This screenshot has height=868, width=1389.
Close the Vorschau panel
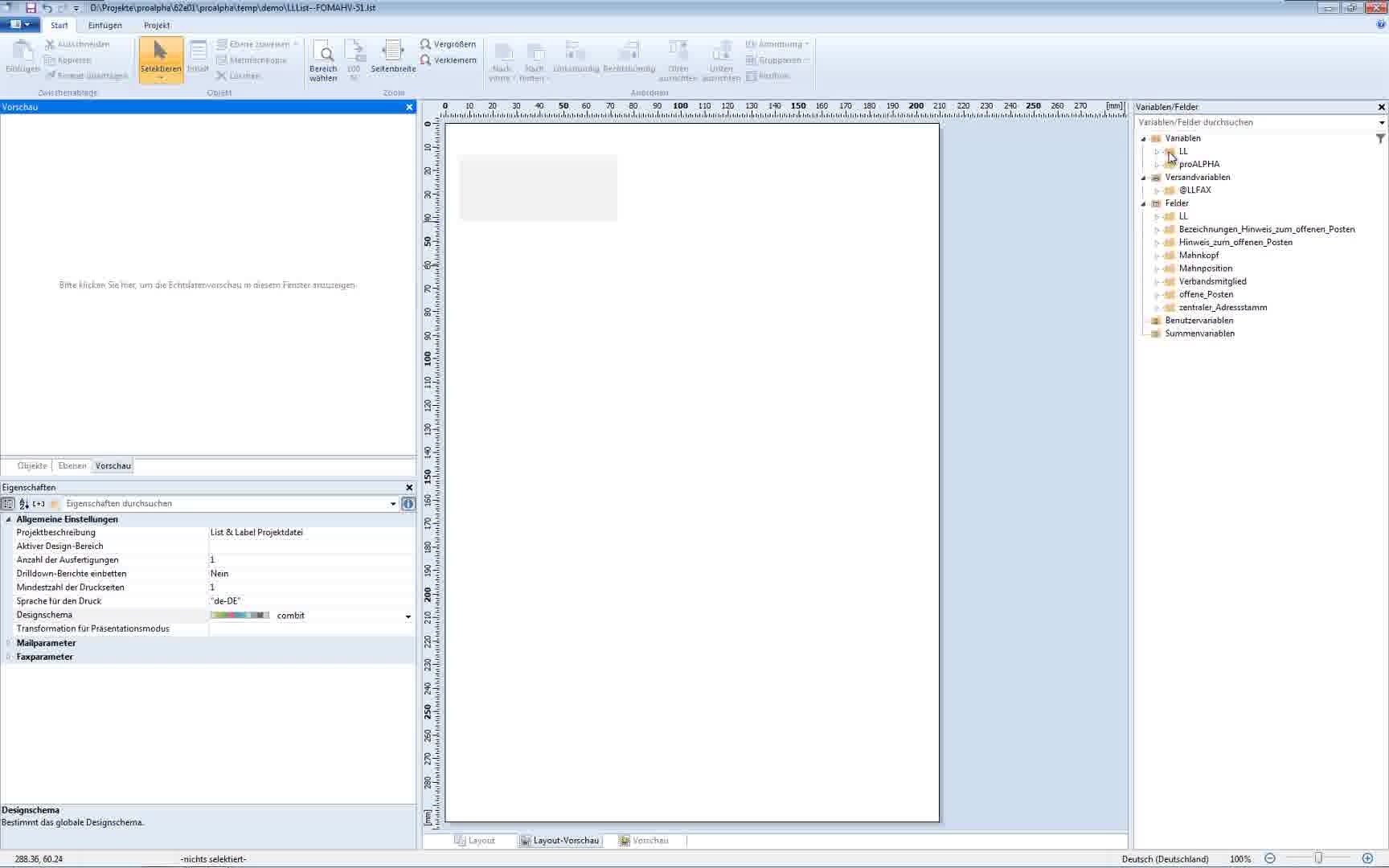409,107
